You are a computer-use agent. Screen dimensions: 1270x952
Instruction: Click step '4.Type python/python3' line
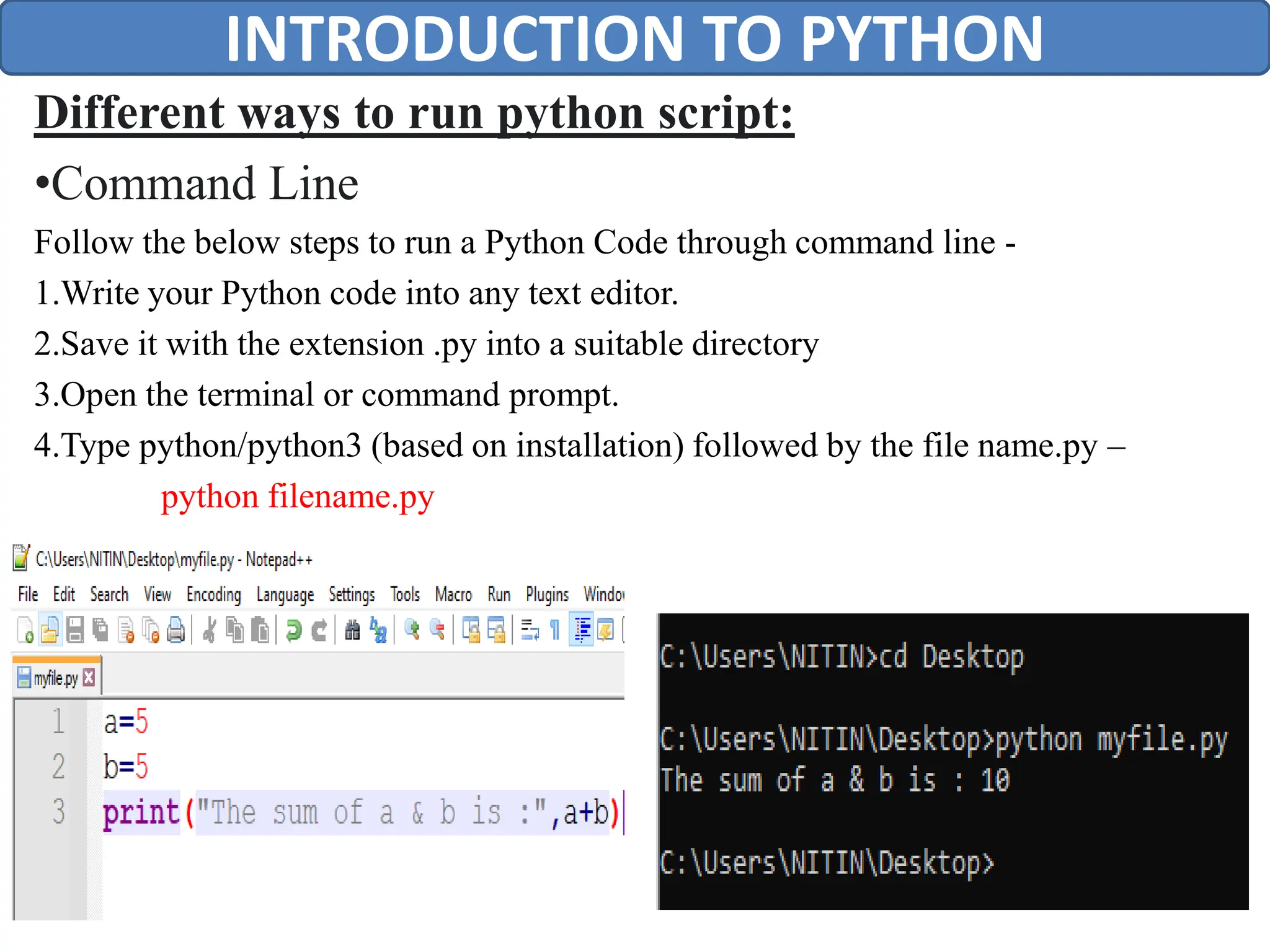tap(580, 446)
